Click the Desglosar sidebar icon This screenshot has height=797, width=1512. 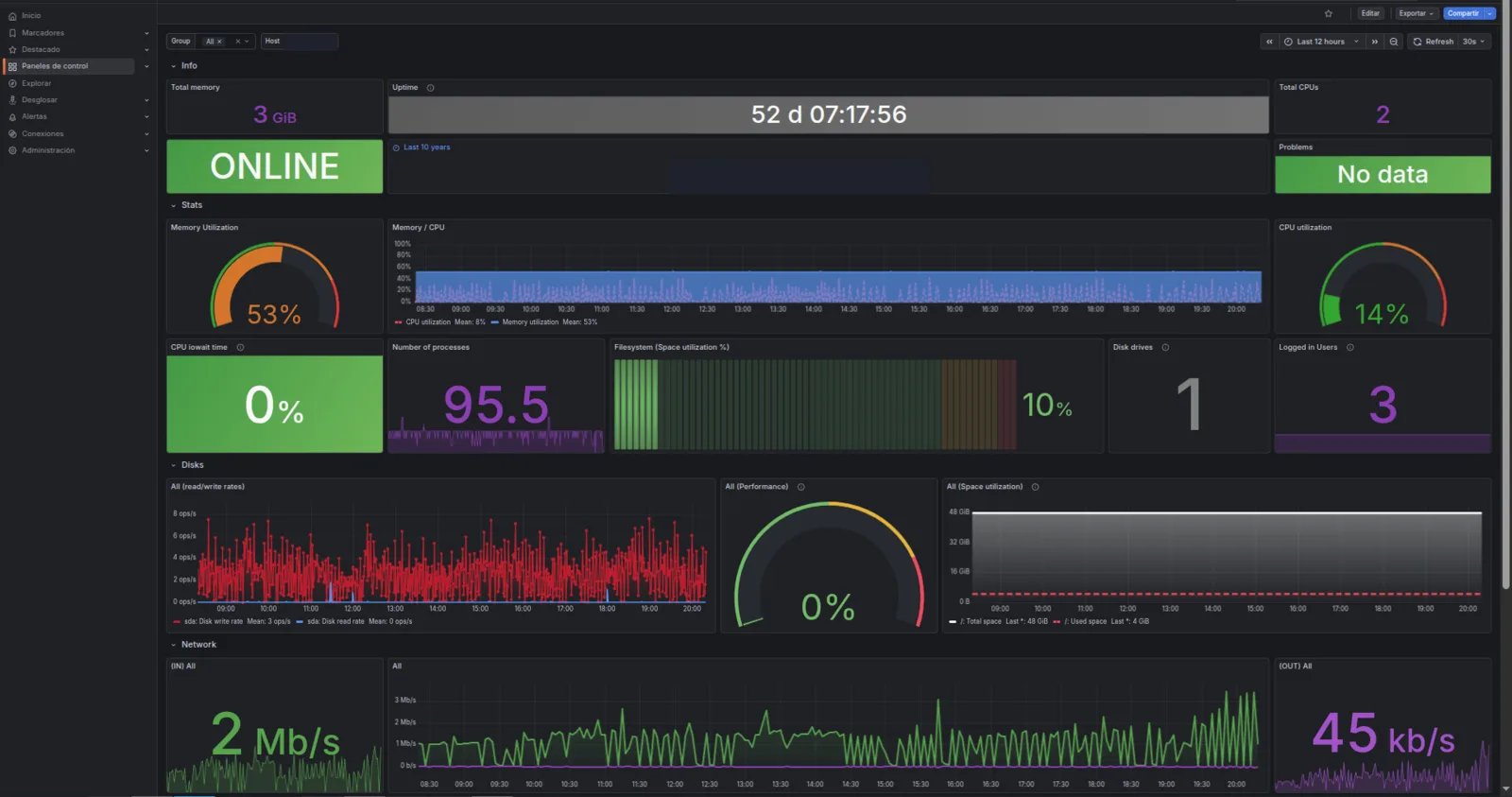click(x=12, y=100)
